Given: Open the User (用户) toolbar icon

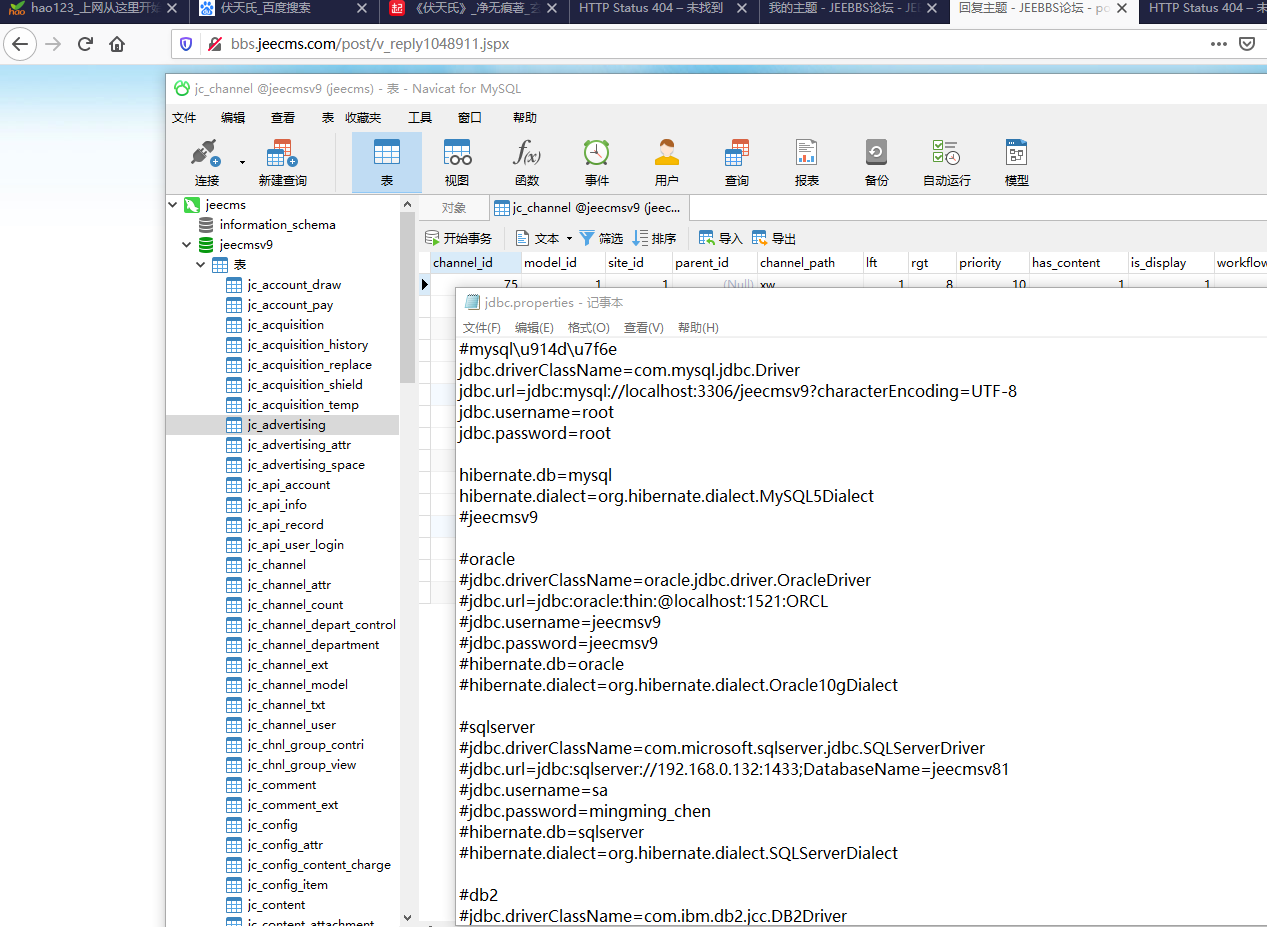Looking at the screenshot, I should (x=667, y=163).
